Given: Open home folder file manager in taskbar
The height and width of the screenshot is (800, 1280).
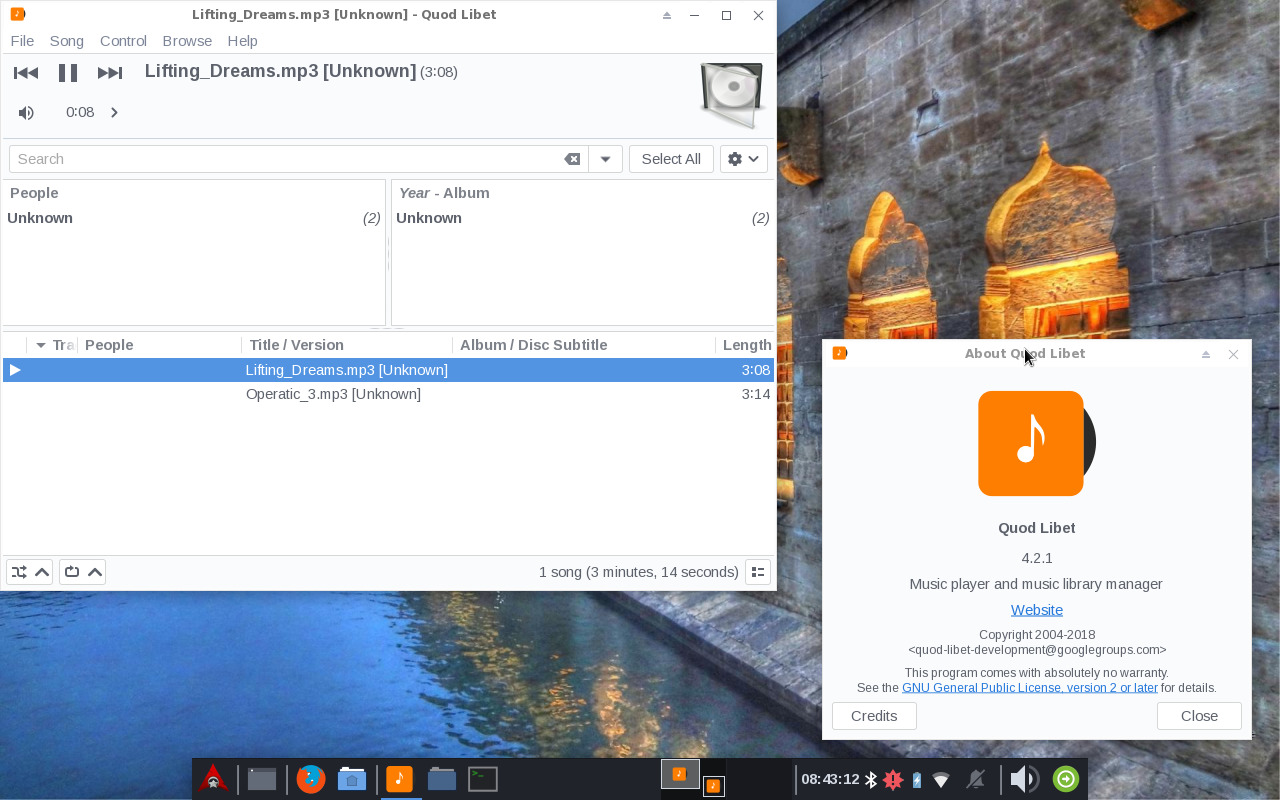Looking at the screenshot, I should coord(351,779).
